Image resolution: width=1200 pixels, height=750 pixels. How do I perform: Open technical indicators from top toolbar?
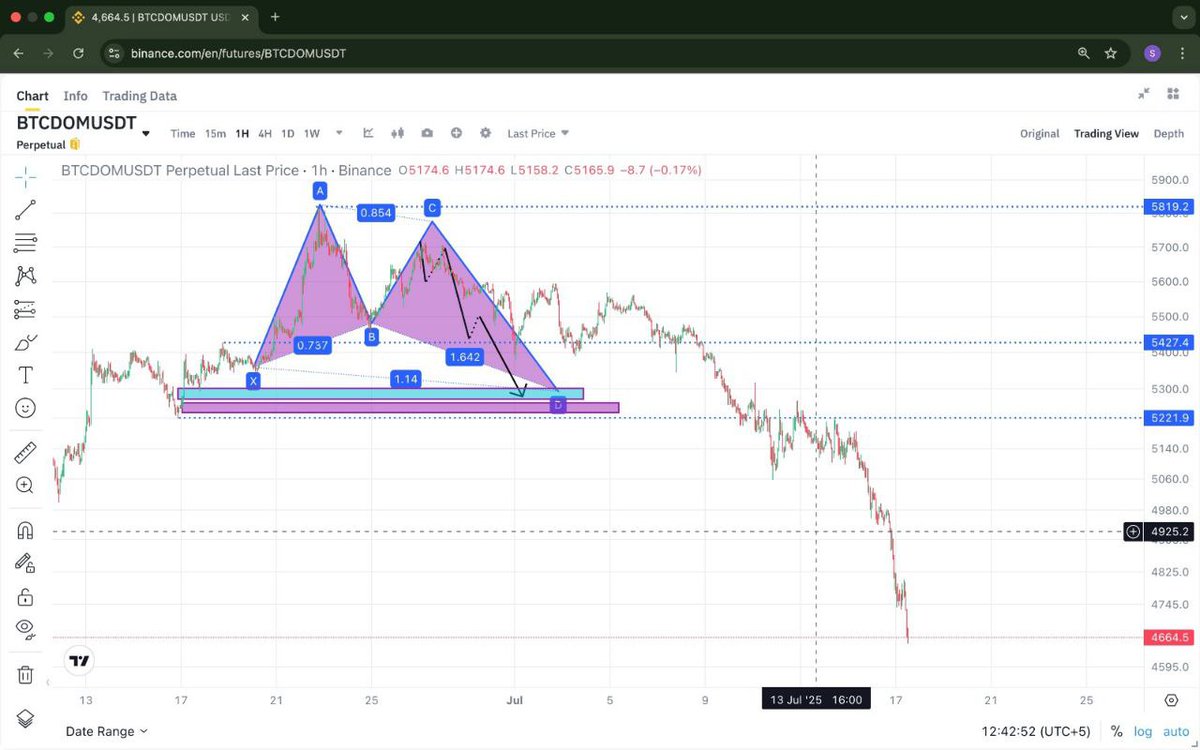369,133
